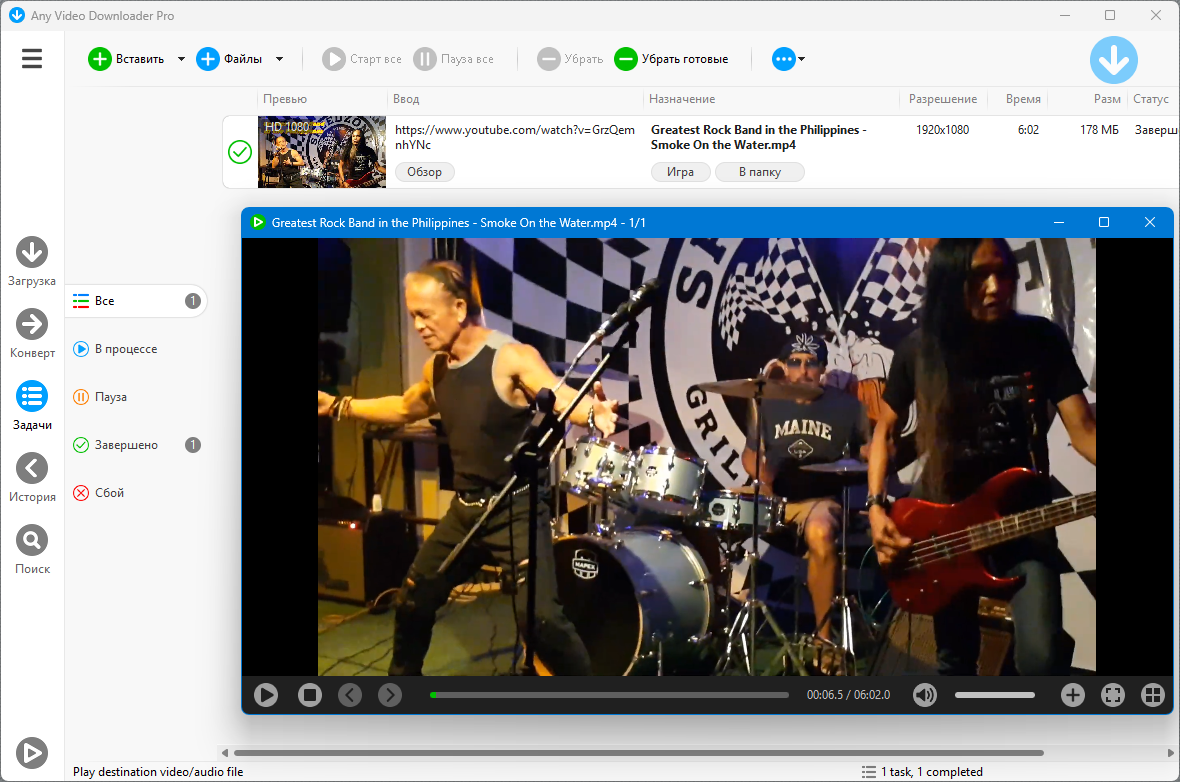Switch to the Конверт sidebar section
Image resolution: width=1180 pixels, height=782 pixels.
pos(32,333)
